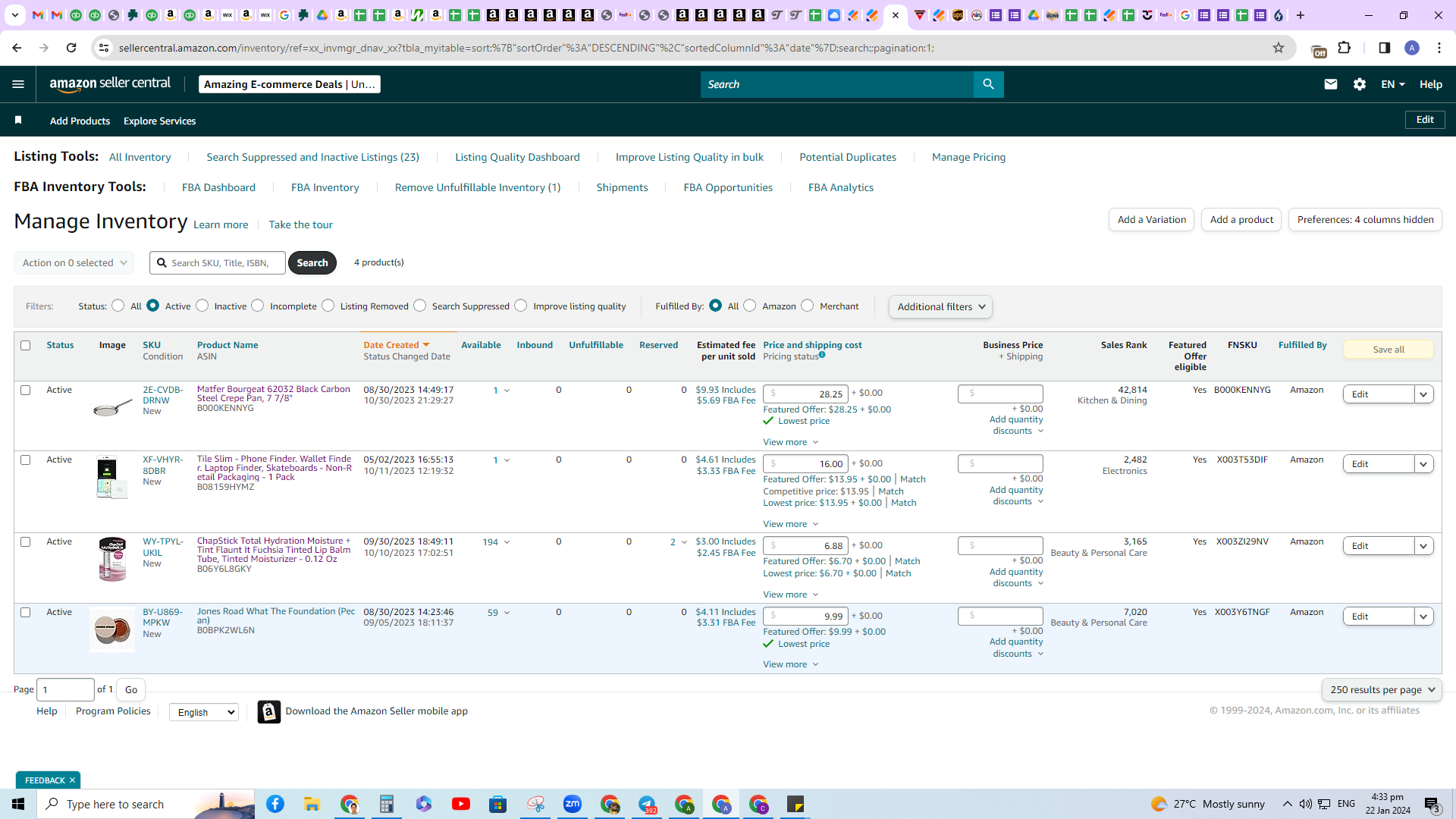Open Amazon Seller mobile app icon link

268,711
